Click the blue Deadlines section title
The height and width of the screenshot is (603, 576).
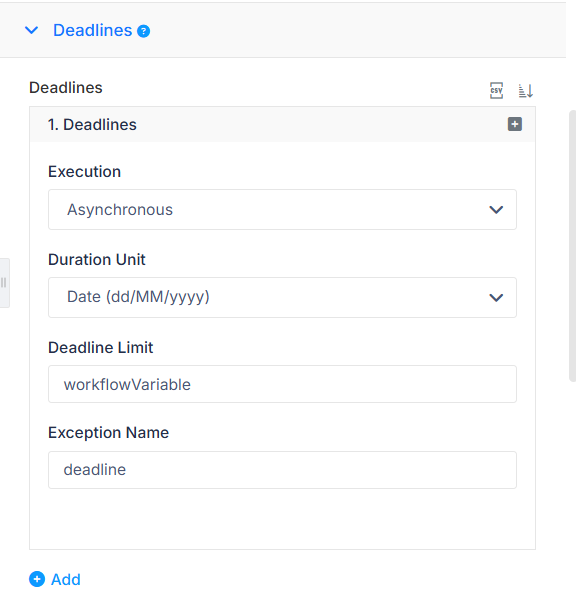[x=93, y=30]
